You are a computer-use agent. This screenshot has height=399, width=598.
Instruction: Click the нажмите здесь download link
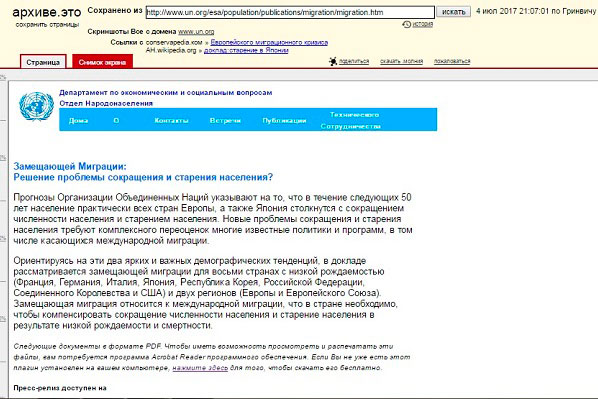200,368
